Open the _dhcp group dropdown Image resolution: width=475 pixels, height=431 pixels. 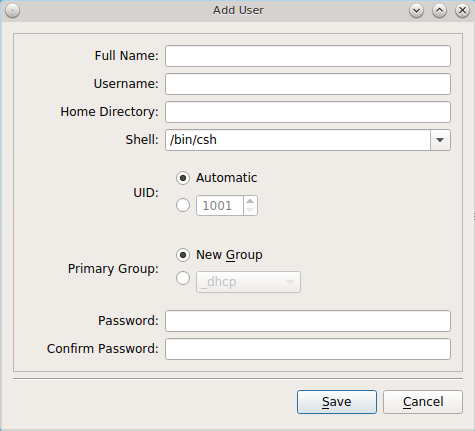click(x=248, y=282)
